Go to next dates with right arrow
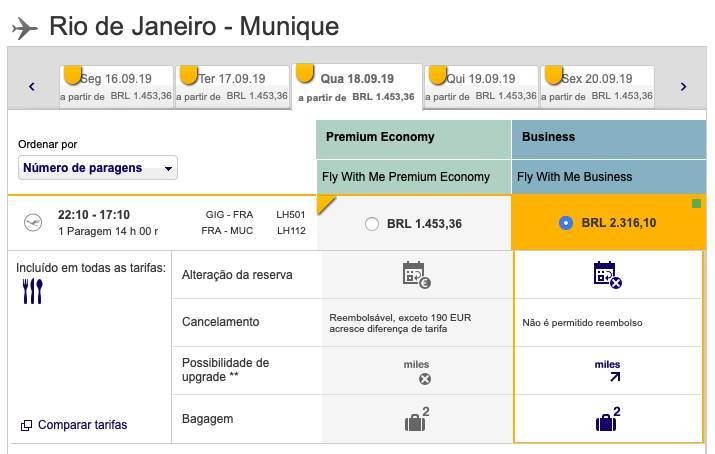 click(x=683, y=86)
